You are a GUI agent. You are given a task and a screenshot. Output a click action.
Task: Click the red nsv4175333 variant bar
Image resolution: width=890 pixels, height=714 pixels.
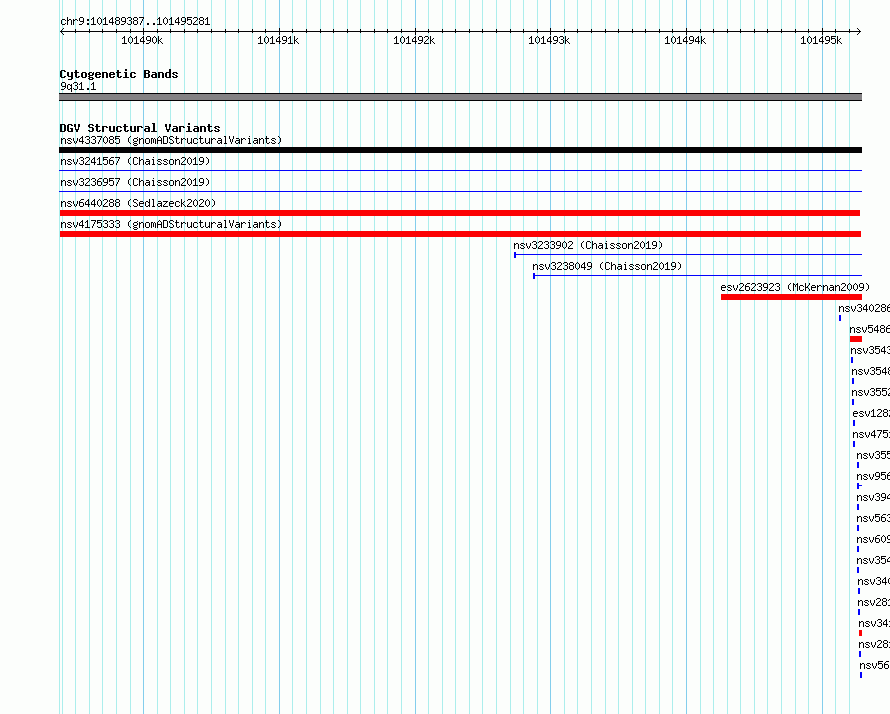[x=460, y=234]
